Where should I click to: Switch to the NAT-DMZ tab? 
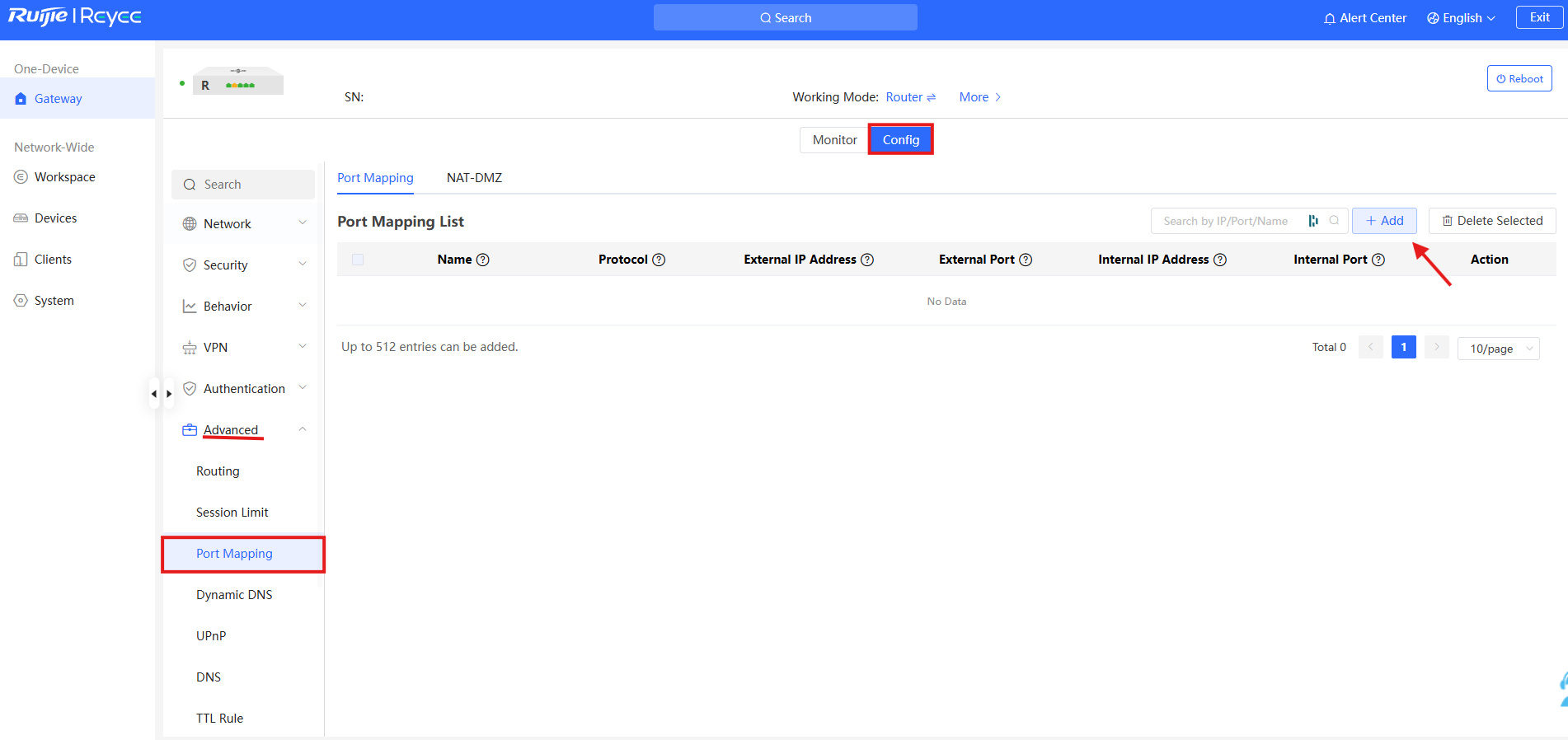474,178
